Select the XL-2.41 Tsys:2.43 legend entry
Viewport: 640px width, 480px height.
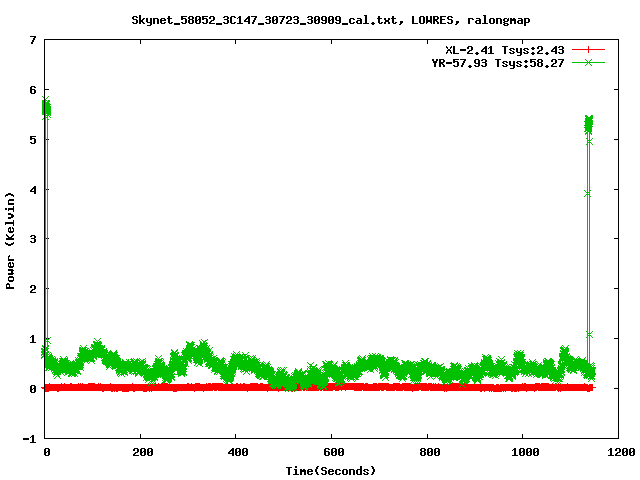[504, 50]
